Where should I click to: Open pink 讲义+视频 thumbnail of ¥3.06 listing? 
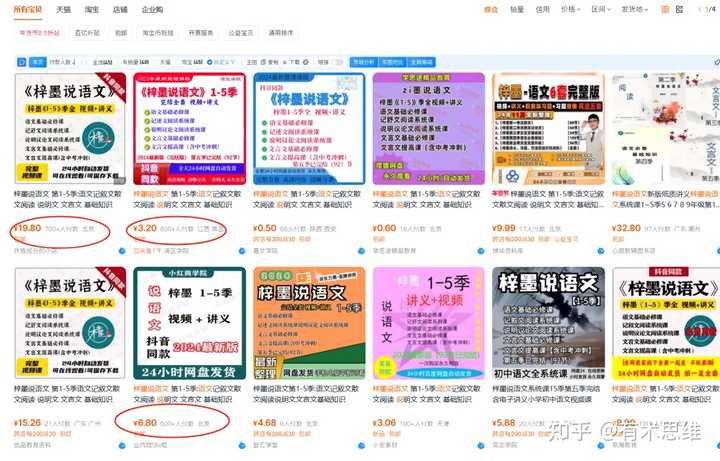tap(429, 323)
